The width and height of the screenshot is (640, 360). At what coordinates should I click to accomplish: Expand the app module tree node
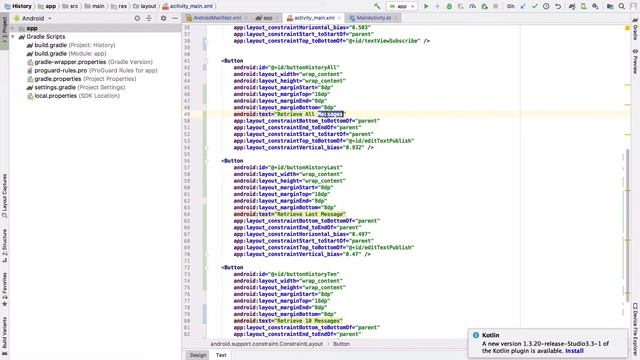13,28
